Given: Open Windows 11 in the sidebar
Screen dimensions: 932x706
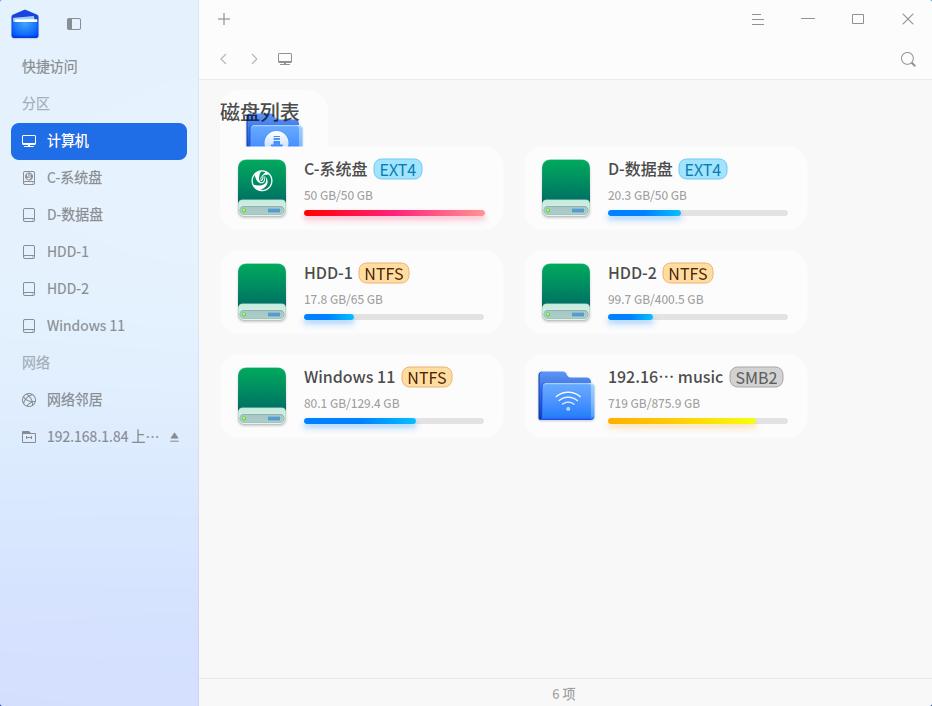Looking at the screenshot, I should pos(99,326).
